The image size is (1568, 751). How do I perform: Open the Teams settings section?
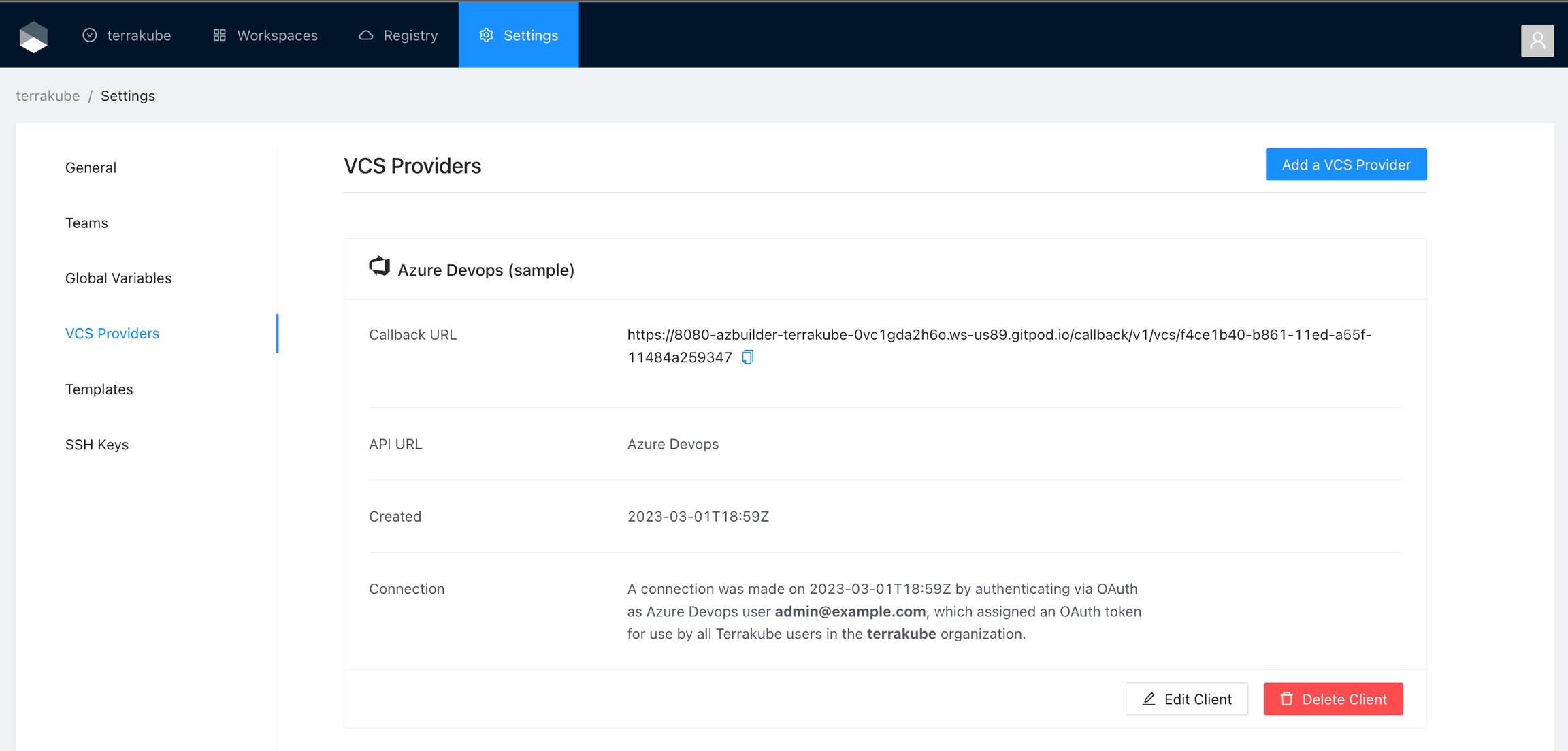(x=86, y=223)
